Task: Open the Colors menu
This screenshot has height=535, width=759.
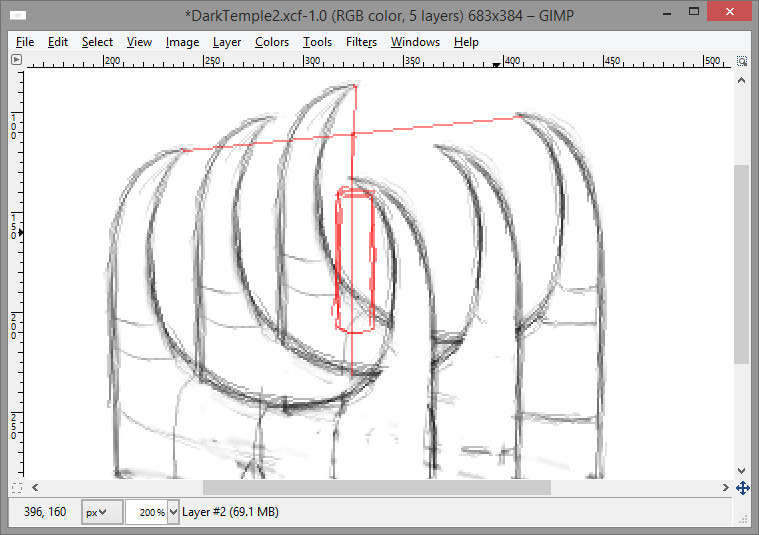Action: pos(272,42)
